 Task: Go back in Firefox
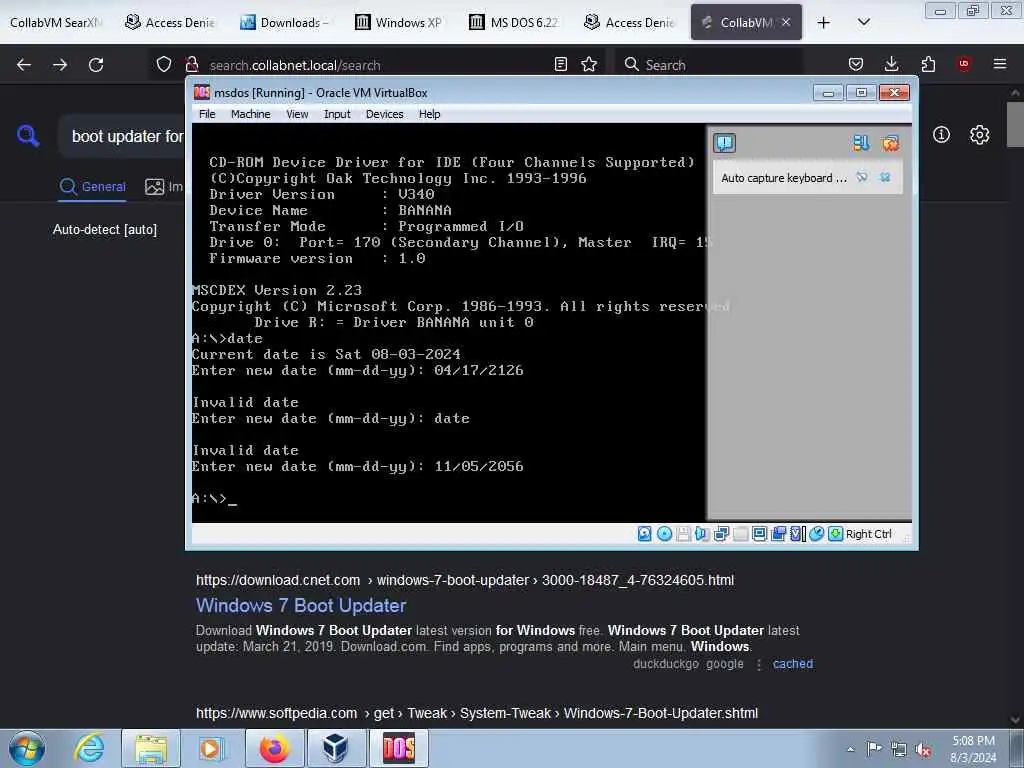[x=24, y=65]
